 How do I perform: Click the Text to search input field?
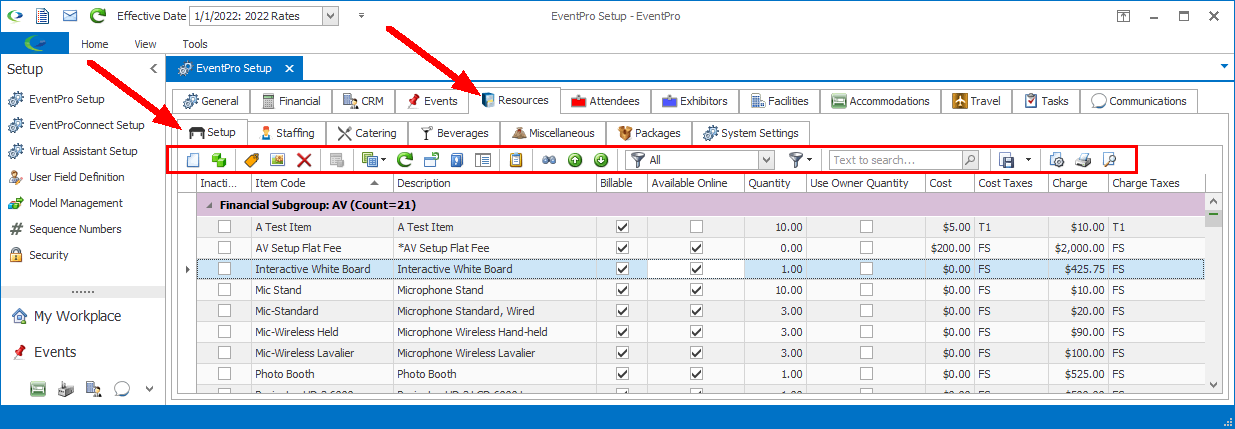pos(896,160)
